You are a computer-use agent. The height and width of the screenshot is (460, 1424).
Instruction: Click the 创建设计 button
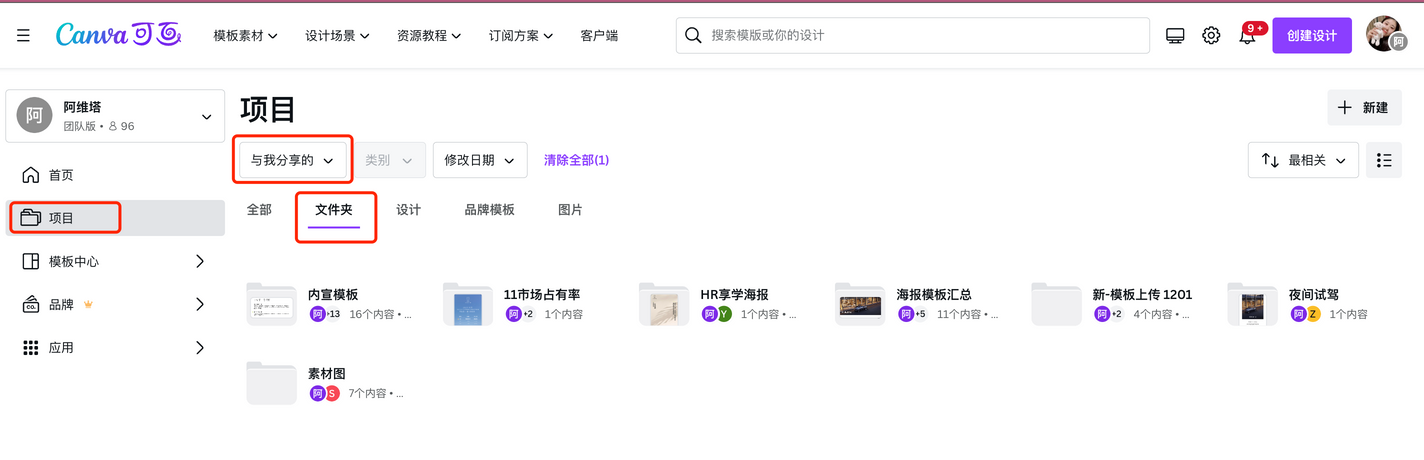click(x=1312, y=35)
